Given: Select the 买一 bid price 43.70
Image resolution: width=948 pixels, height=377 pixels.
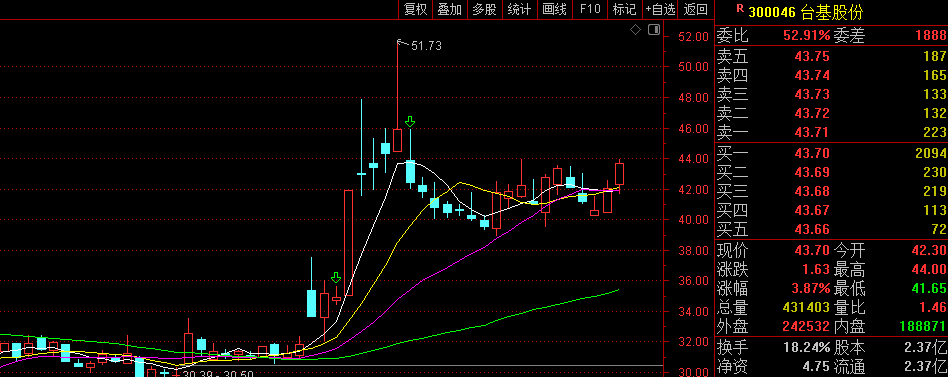Looking at the screenshot, I should (812, 153).
